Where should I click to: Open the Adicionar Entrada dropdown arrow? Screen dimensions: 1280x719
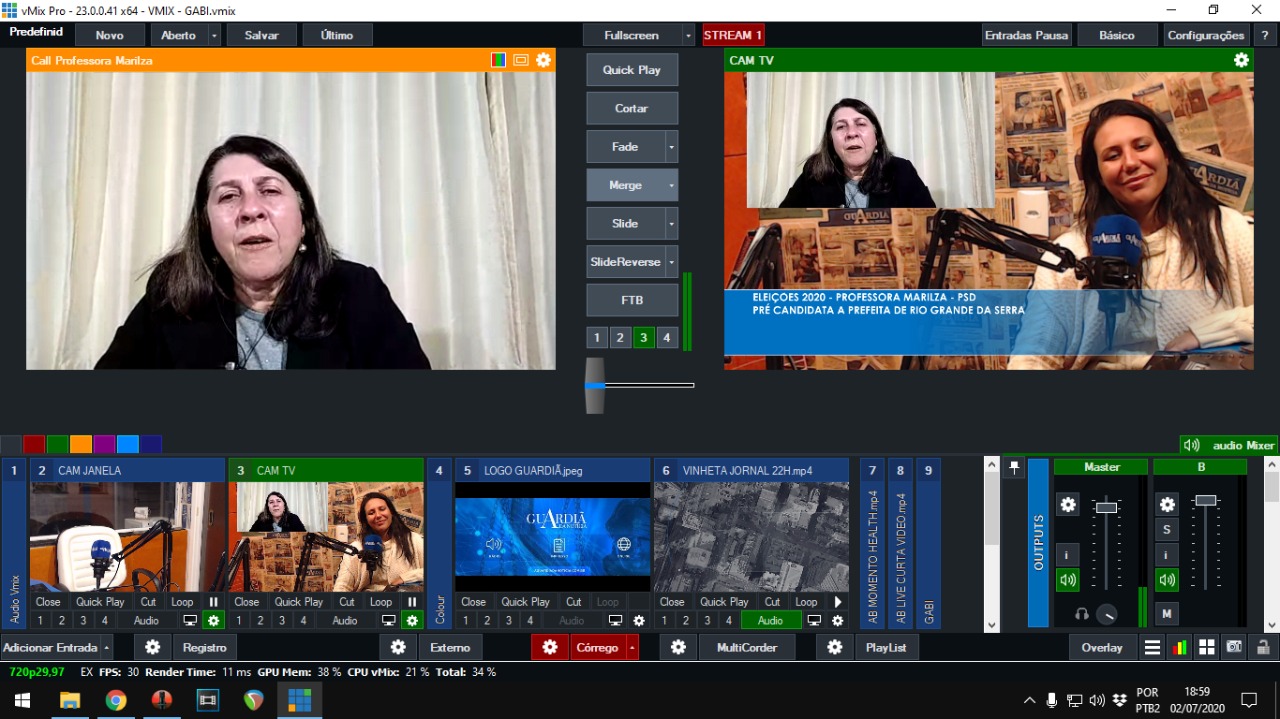coord(107,648)
